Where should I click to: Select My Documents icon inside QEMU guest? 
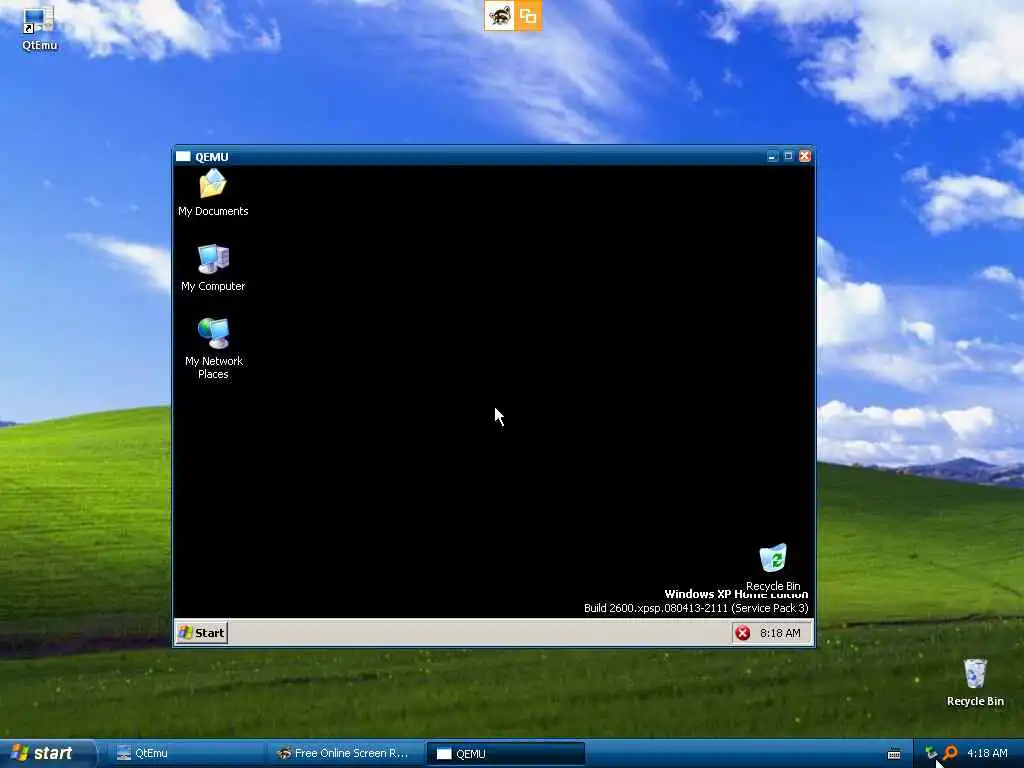point(213,193)
